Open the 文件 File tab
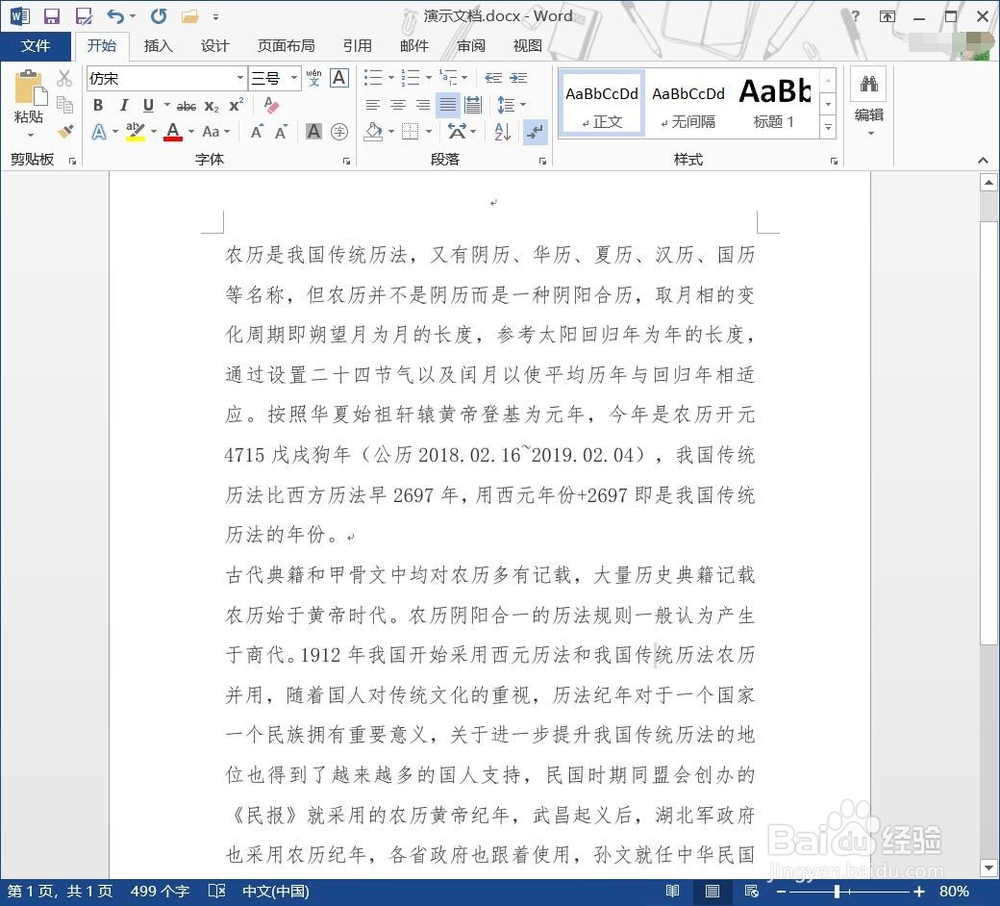This screenshot has height=906, width=1000. click(35, 46)
